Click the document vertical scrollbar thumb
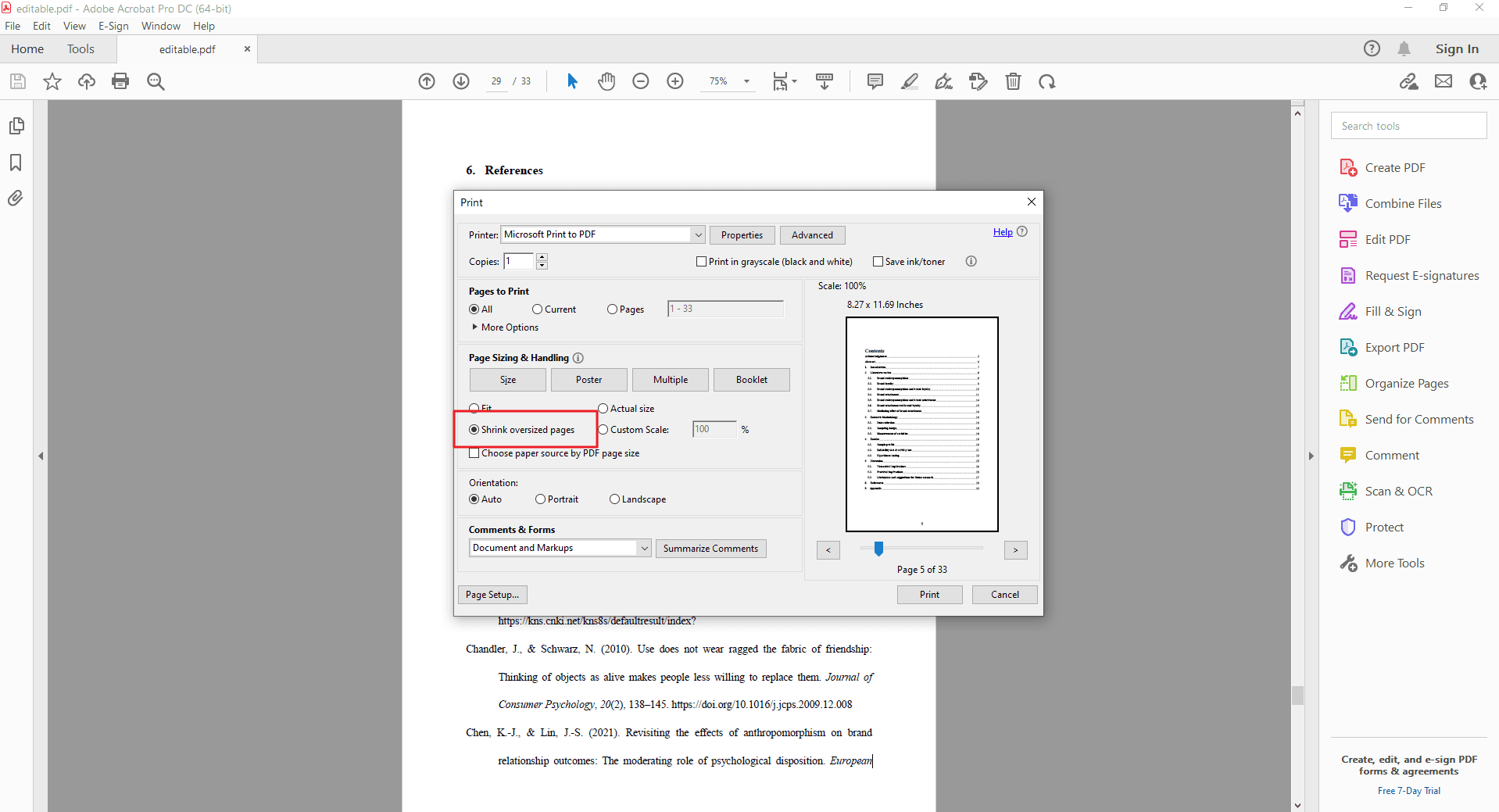The image size is (1499, 812). pos(1298,695)
